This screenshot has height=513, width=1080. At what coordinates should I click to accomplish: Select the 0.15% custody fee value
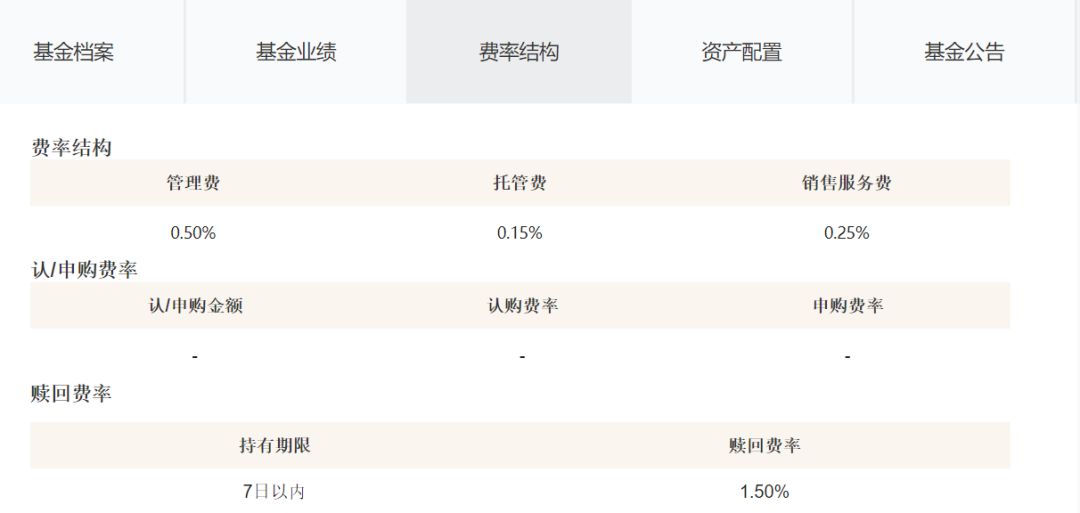pyautogui.click(x=520, y=233)
